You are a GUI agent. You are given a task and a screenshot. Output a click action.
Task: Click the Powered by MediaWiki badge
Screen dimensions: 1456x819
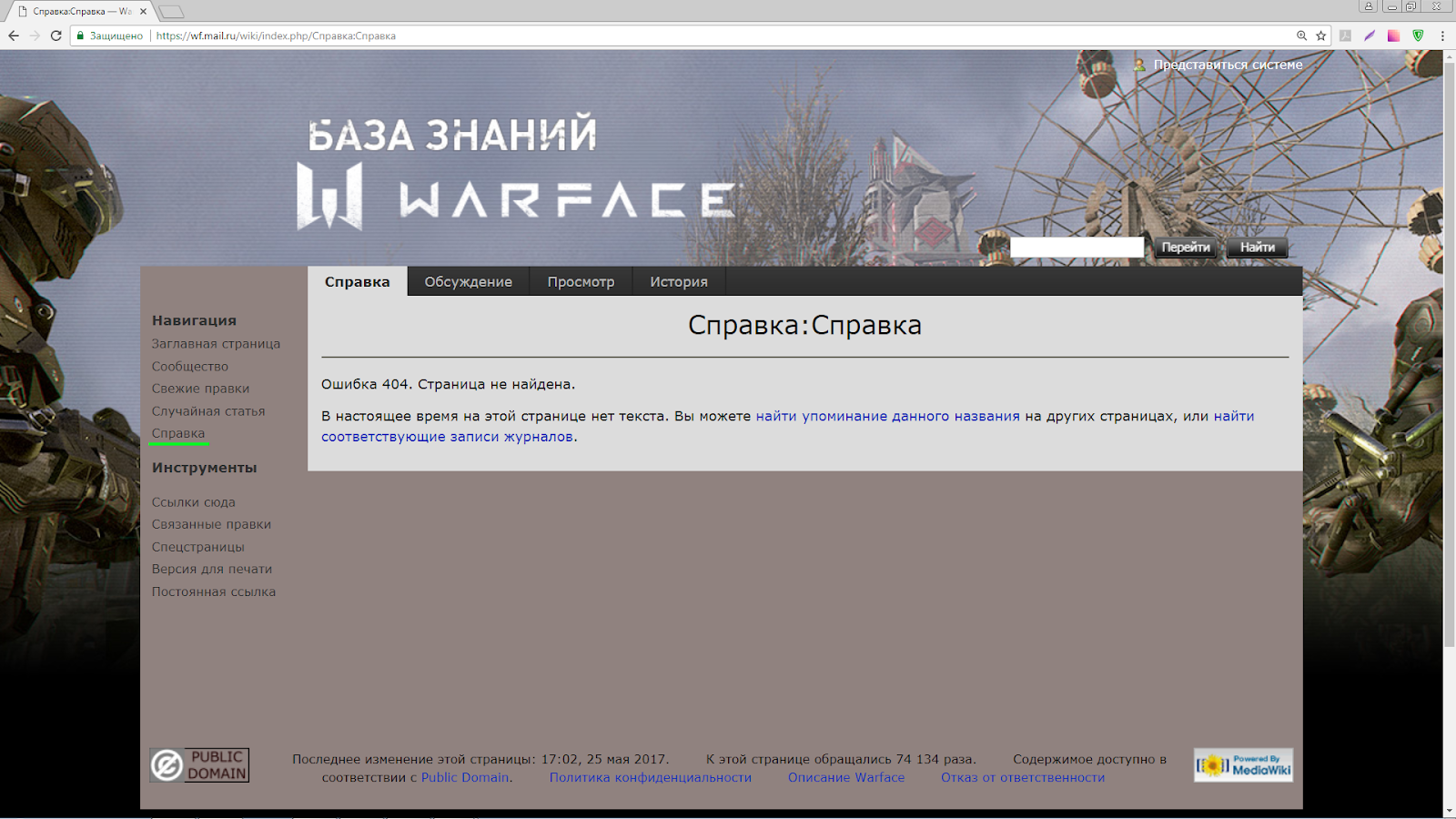1244,765
